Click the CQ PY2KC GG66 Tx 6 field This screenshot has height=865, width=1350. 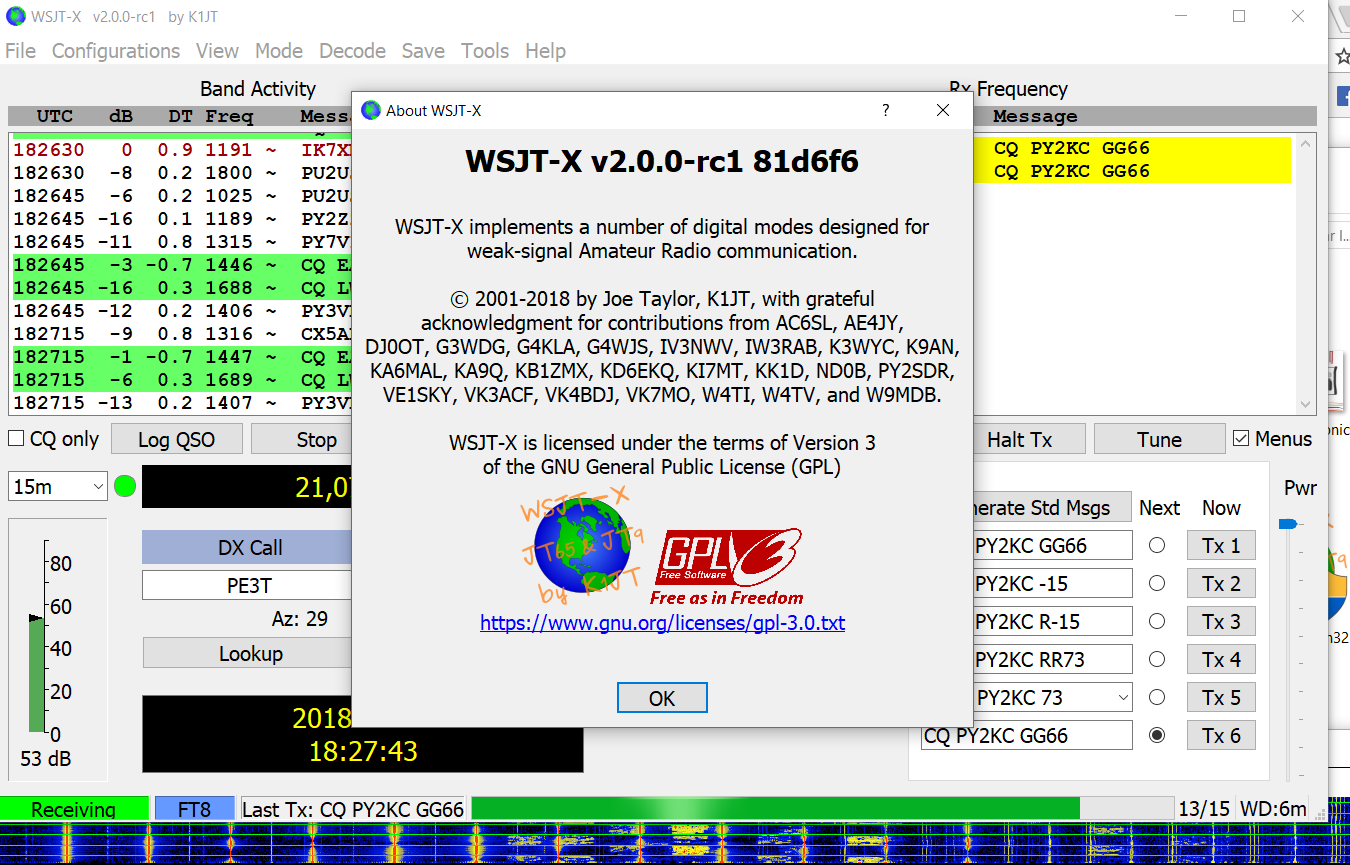(1027, 736)
